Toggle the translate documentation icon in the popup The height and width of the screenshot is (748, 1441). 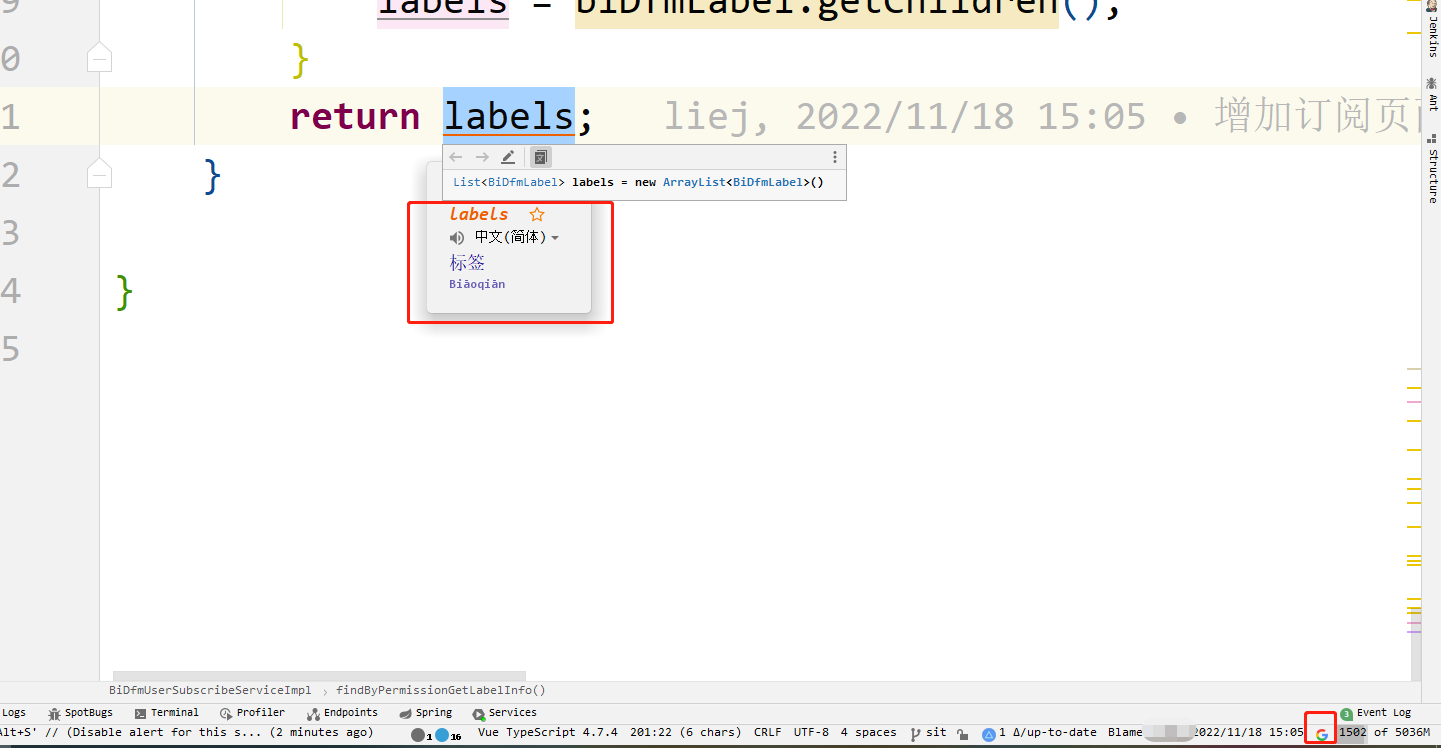540,157
